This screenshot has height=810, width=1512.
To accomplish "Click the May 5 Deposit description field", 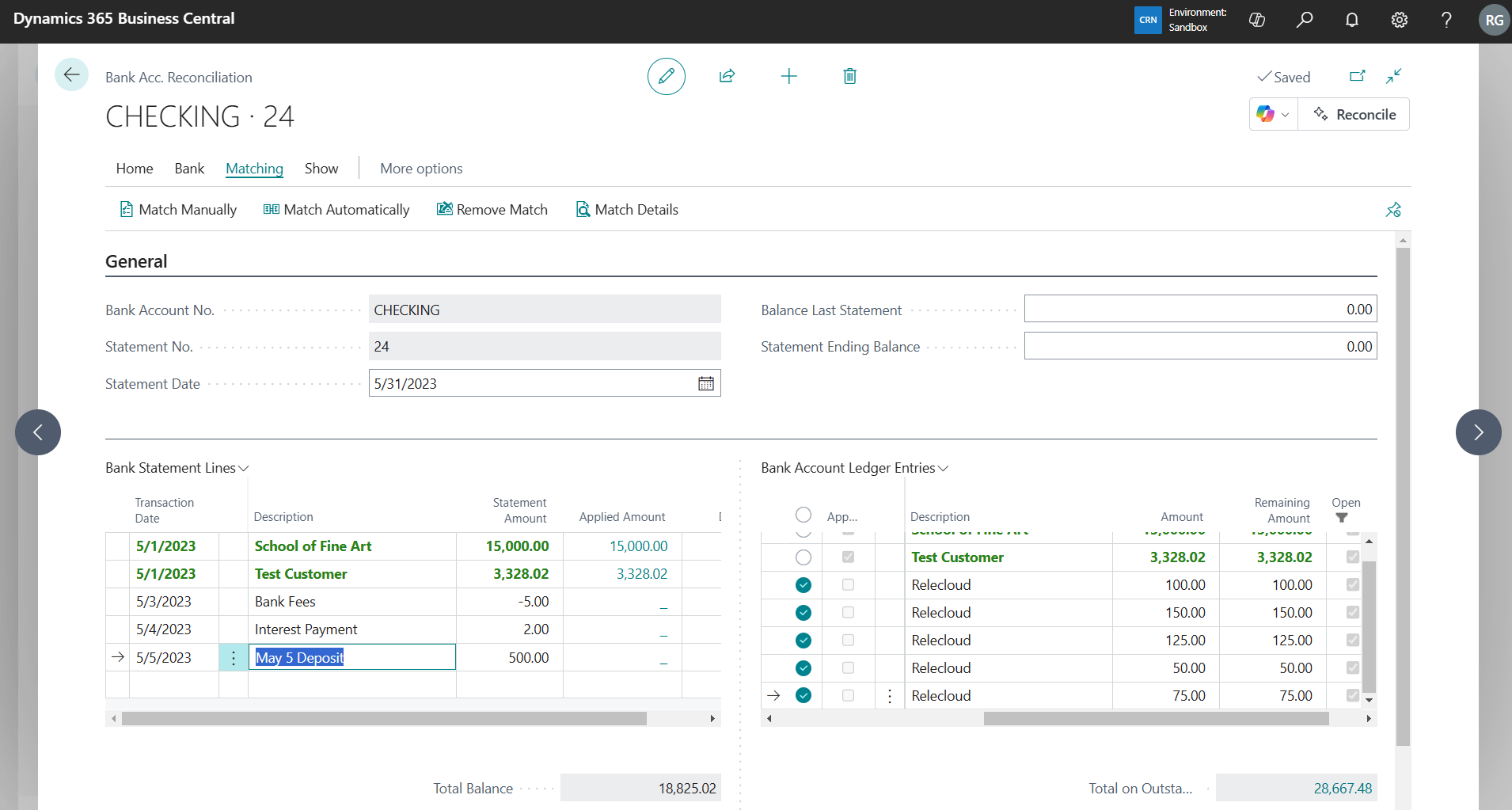I will [352, 657].
